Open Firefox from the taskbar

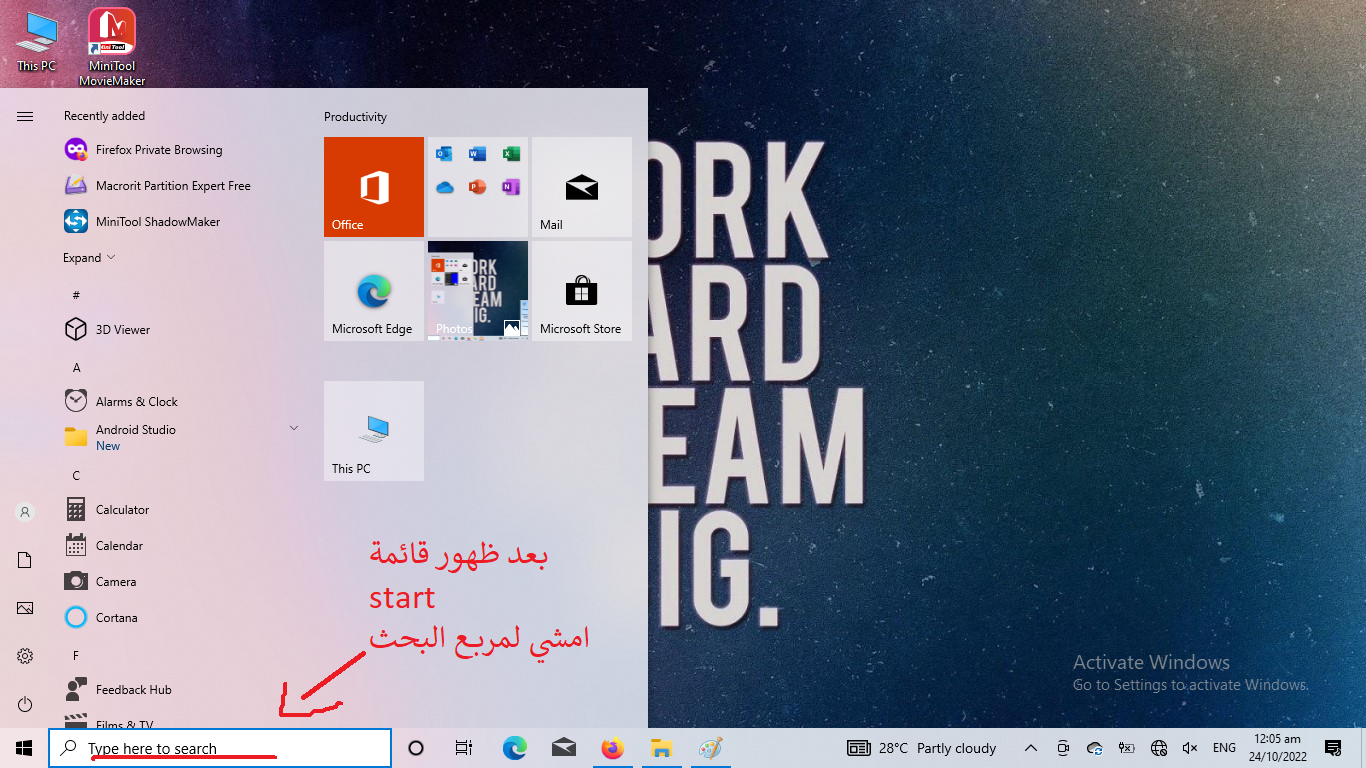tap(612, 748)
